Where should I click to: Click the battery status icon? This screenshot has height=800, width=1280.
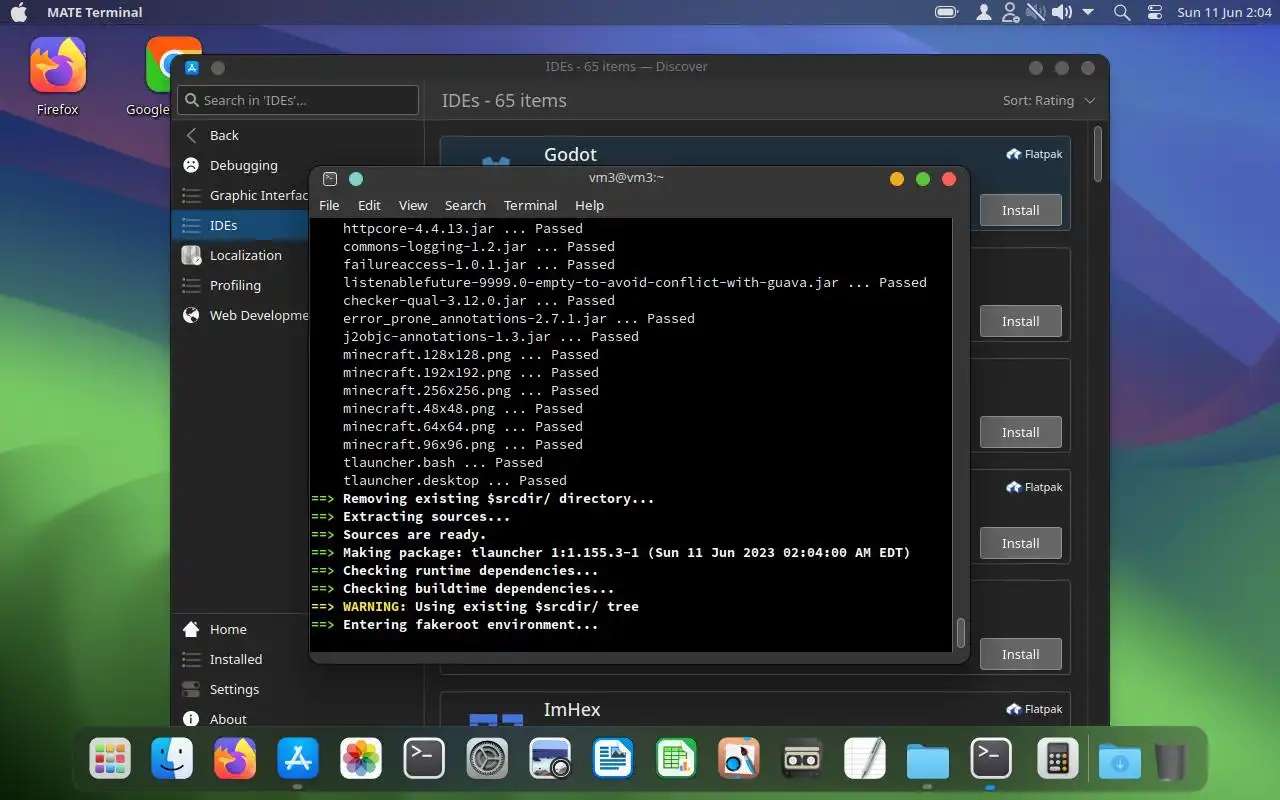[x=946, y=12]
